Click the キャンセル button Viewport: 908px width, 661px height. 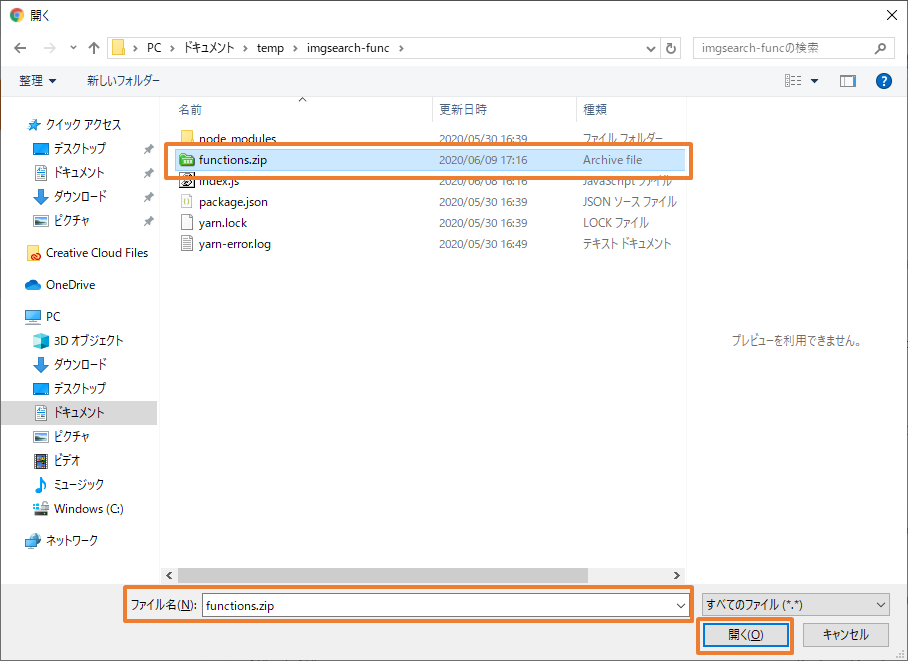pos(845,635)
